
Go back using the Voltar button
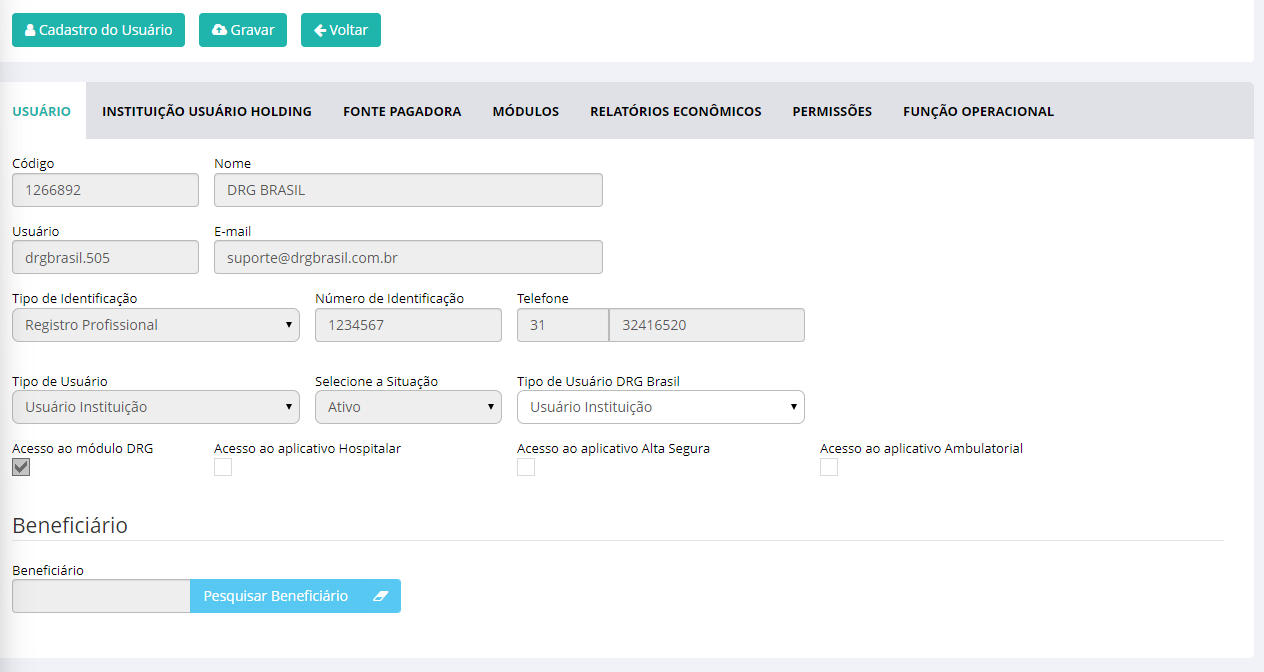[341, 30]
